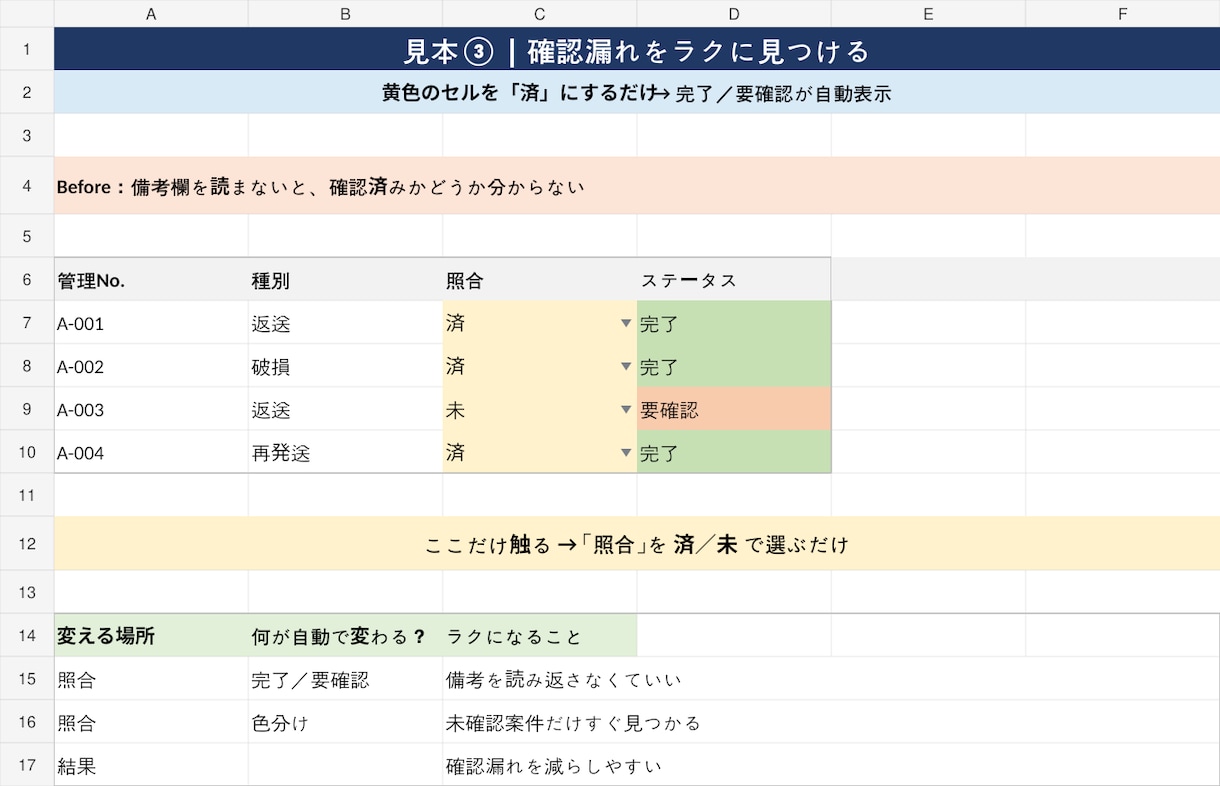Select column E header

[928, 13]
